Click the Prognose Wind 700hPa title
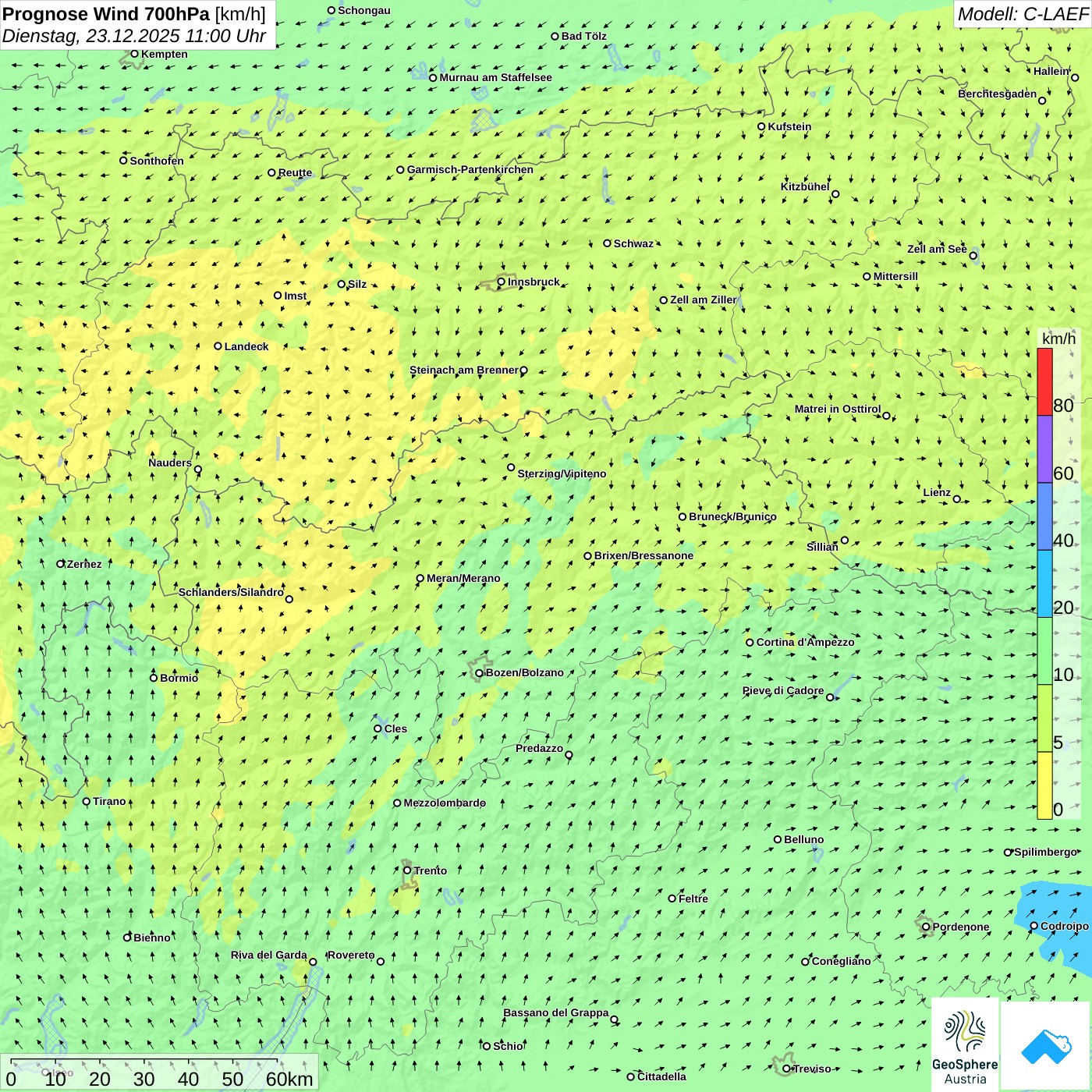Image resolution: width=1092 pixels, height=1092 pixels. (134, 13)
